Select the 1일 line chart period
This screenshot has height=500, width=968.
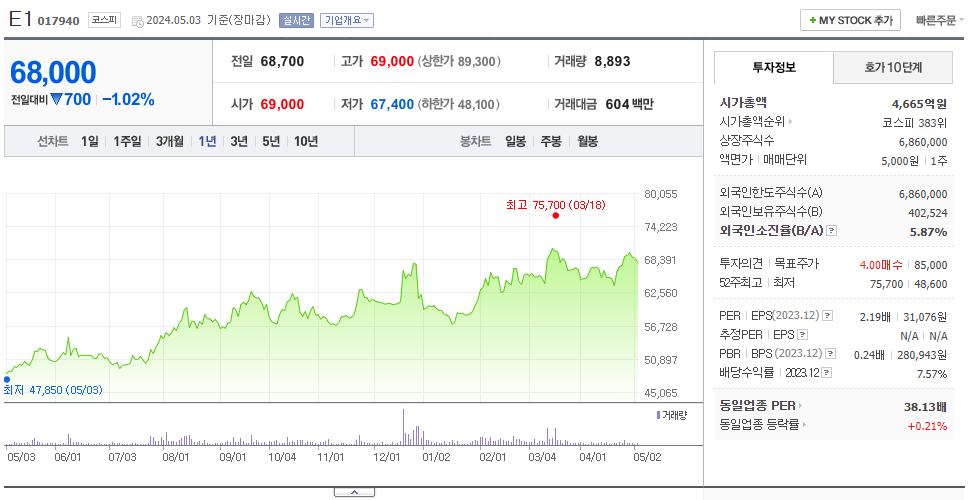(90, 141)
